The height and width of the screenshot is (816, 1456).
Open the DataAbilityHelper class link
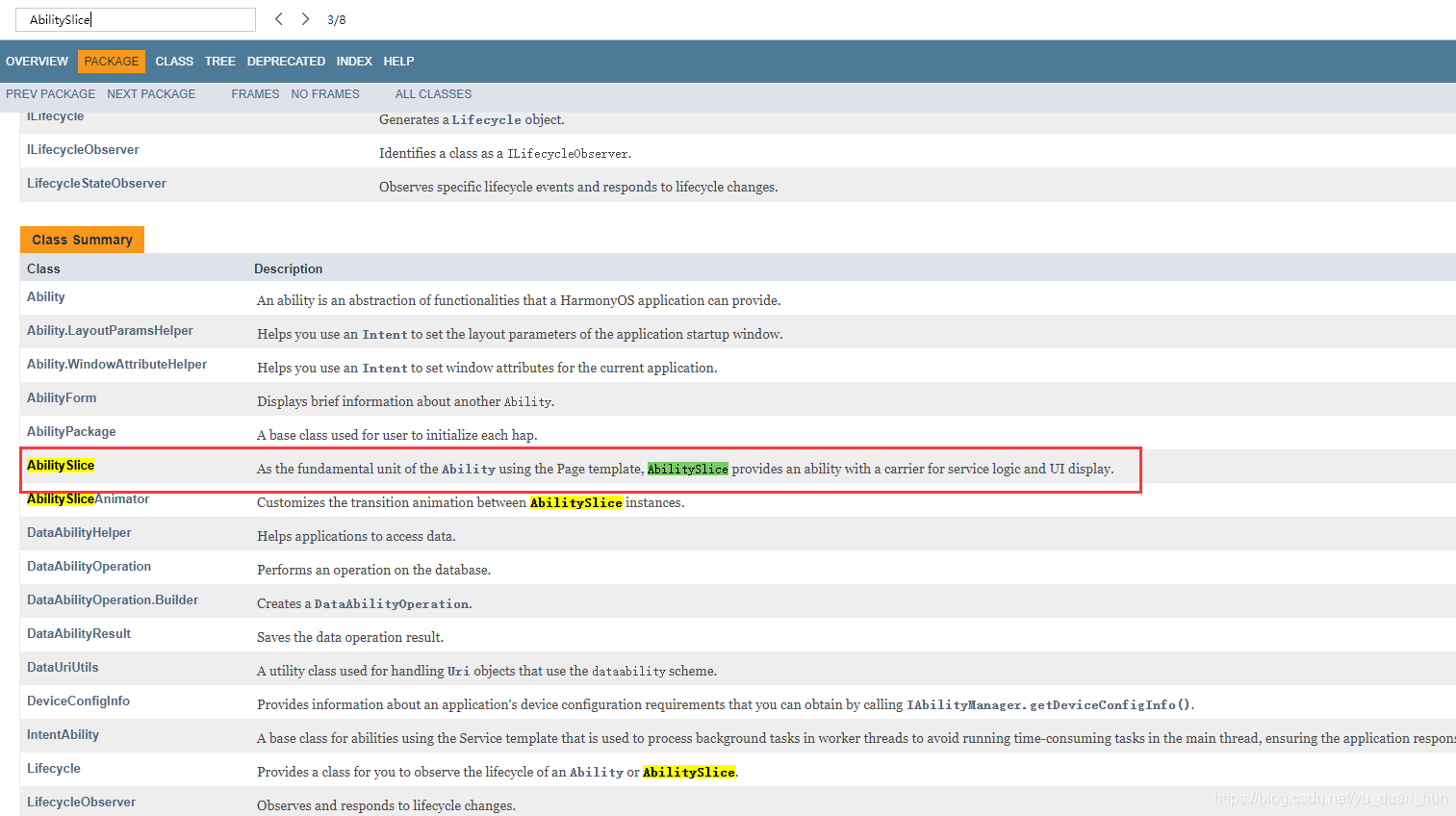click(79, 533)
